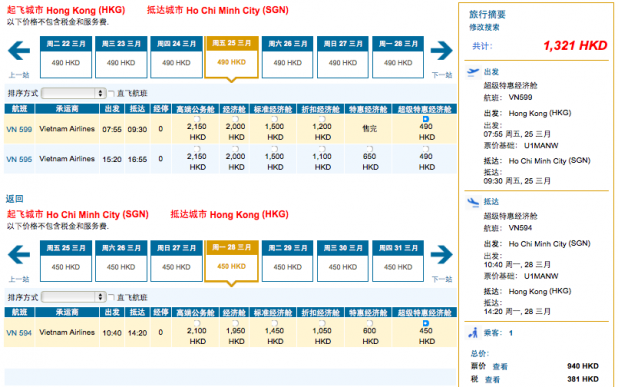The height and width of the screenshot is (387, 618).
Task: Select outbound date tab 周二 22 三月
Action: tap(66, 57)
